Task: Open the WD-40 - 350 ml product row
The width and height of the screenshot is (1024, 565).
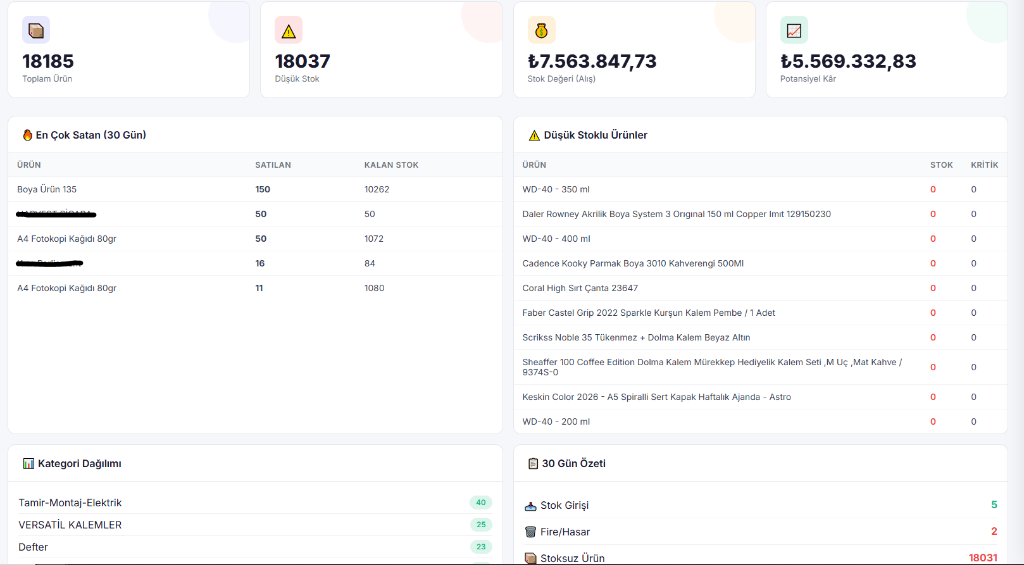Action: 761,189
